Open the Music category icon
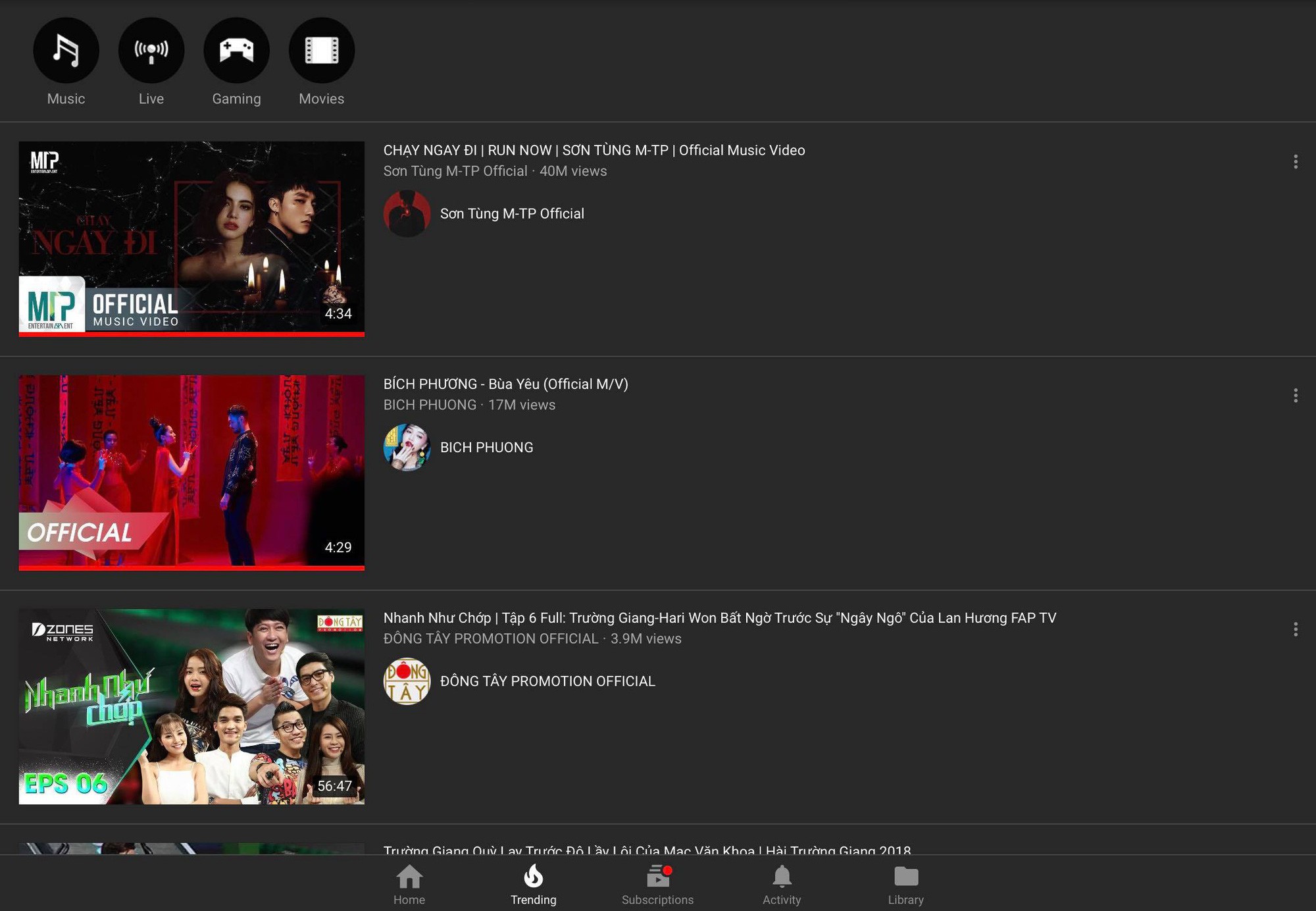This screenshot has height=911, width=1316. (x=66, y=50)
